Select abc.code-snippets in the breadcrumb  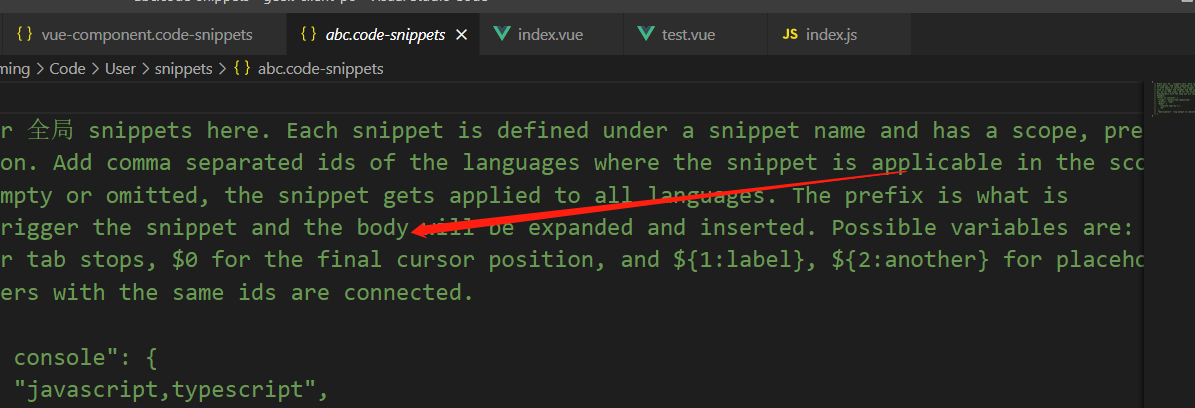tap(321, 69)
